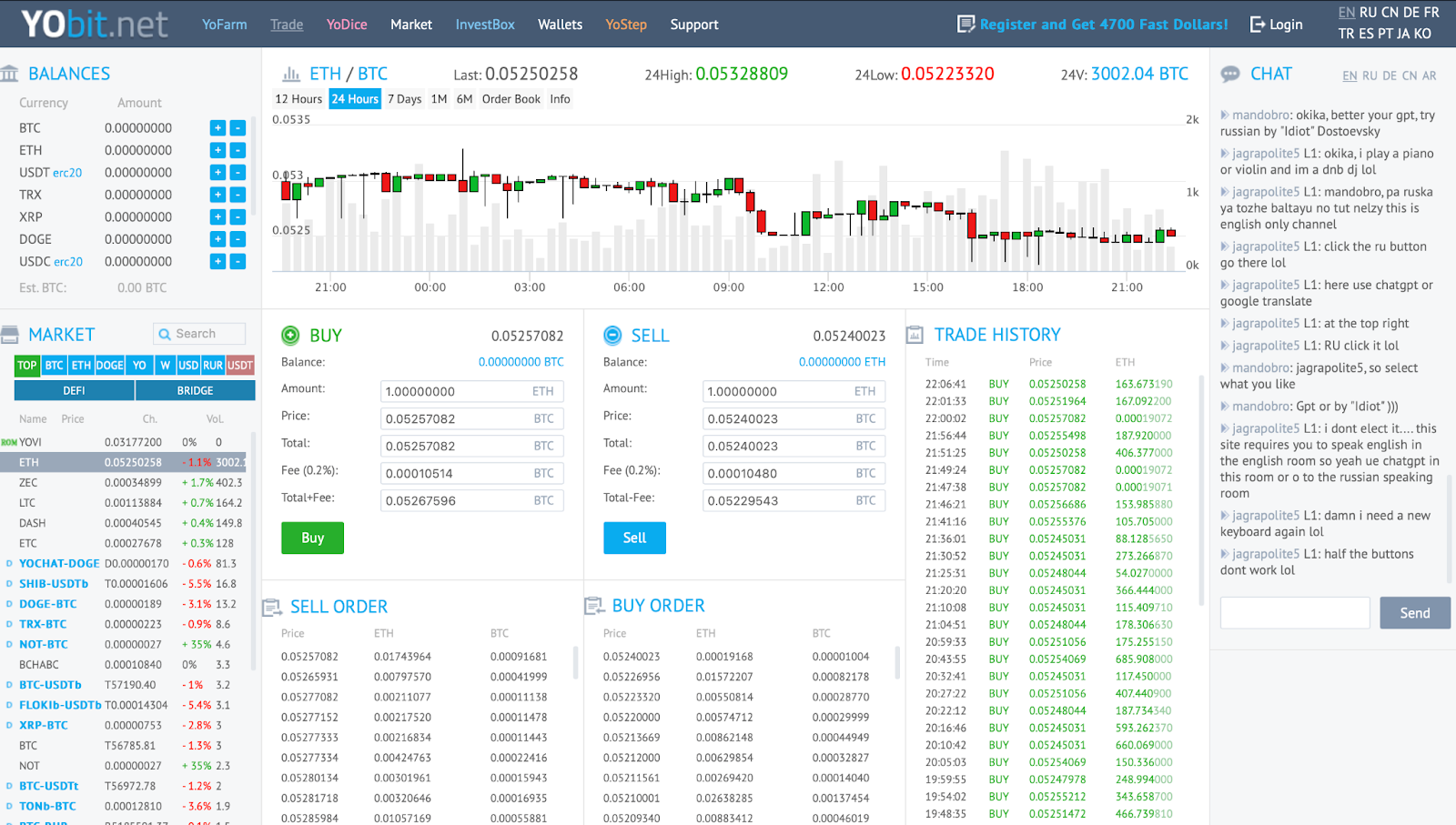
Task: Click the ETH/BTC chart bars icon
Action: tap(291, 74)
